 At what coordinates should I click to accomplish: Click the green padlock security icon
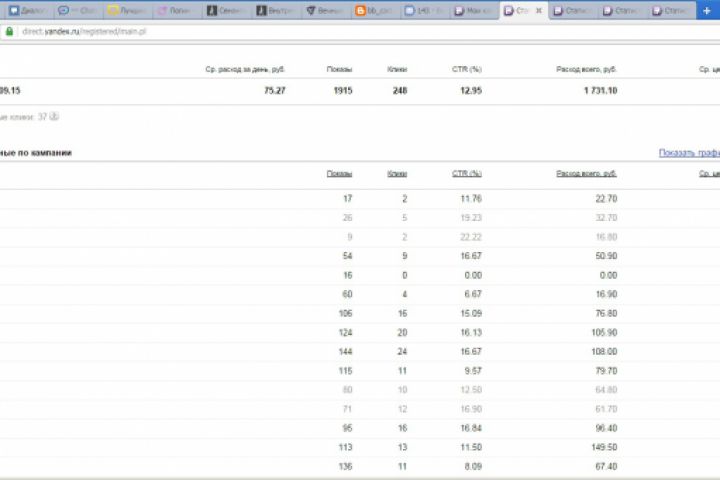click(x=9, y=32)
